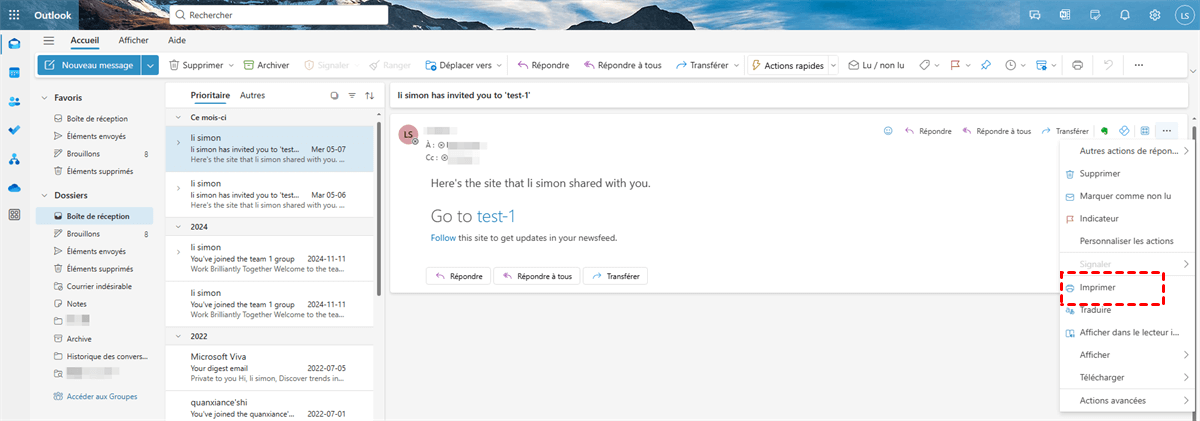This screenshot has width=1200, height=421.
Task: Open the Microsoft Viva digest email
Action: point(270,368)
